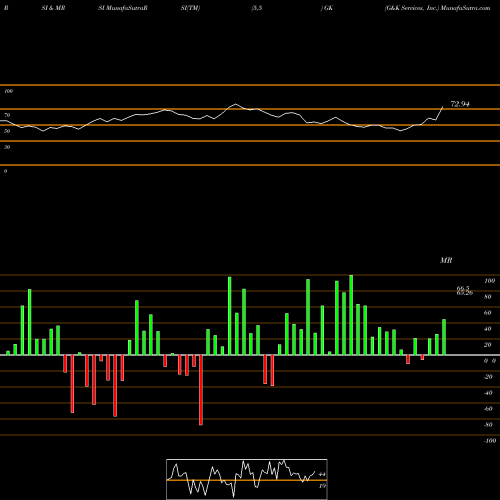Open the mini oscillator chart thumbnail
The image size is (500, 500).
247,479
